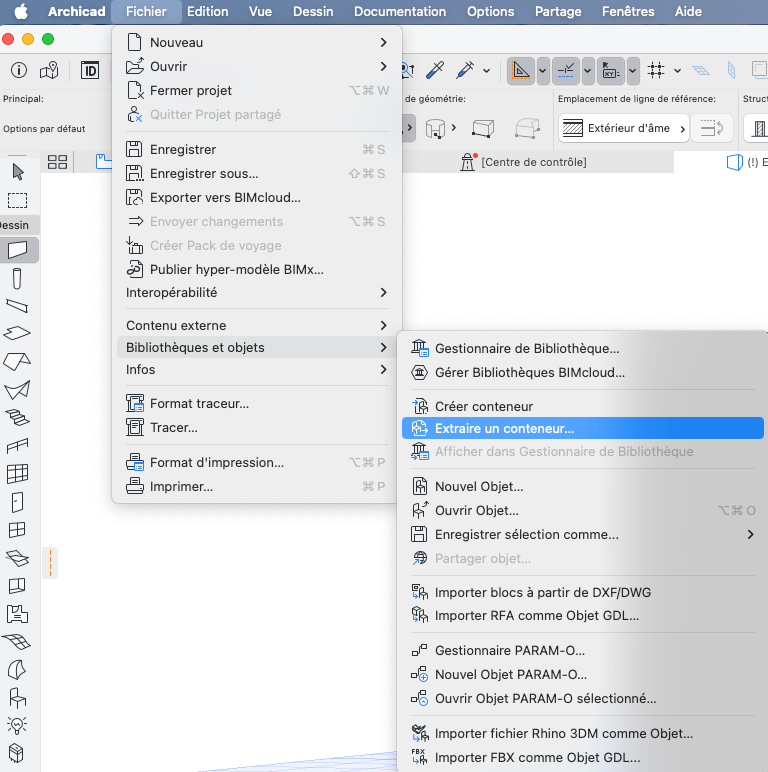Select the Column tool in the toolbox
Screen dimensions: 768x772
17,278
